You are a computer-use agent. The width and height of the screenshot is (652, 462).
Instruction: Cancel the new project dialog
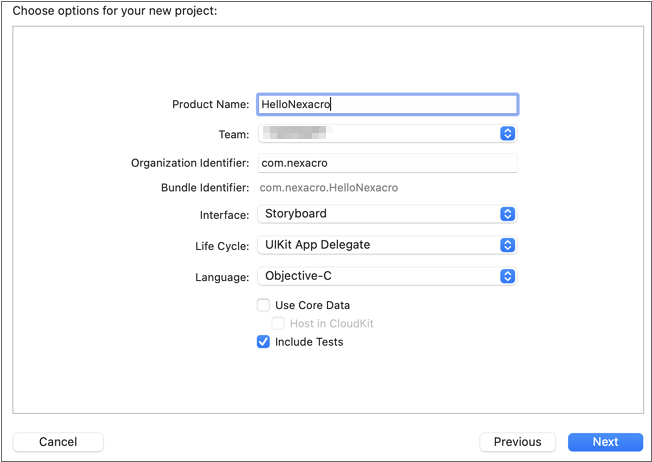[58, 442]
